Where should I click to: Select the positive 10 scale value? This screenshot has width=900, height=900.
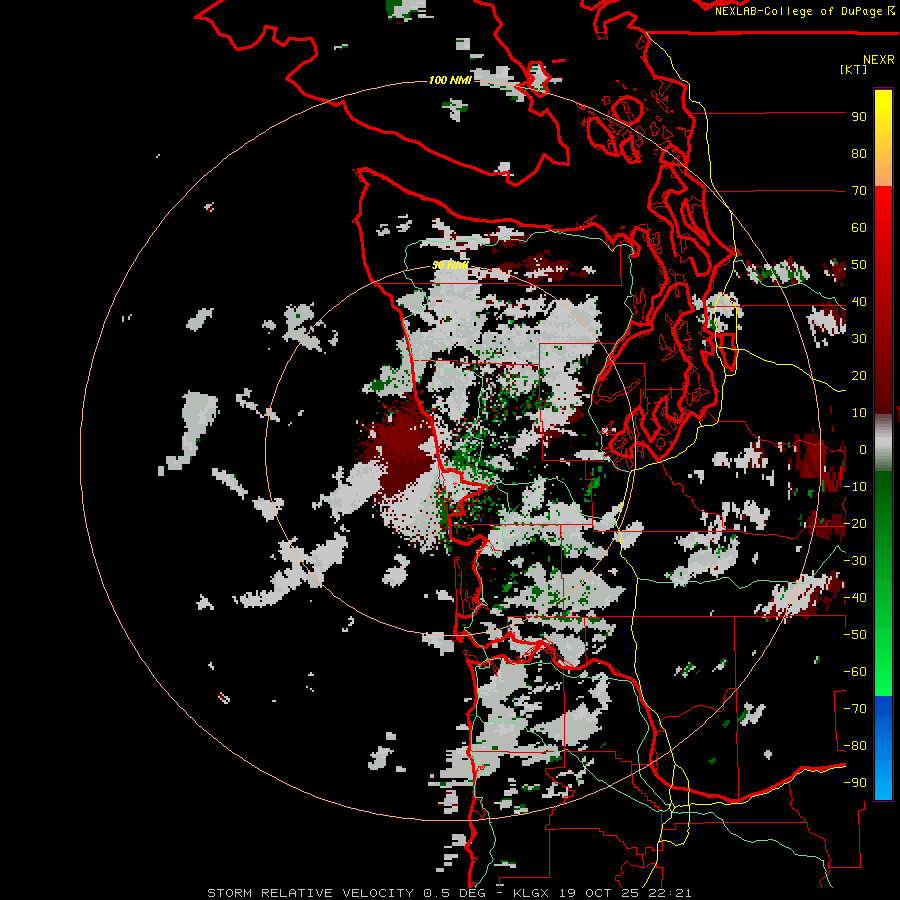pyautogui.click(x=859, y=413)
